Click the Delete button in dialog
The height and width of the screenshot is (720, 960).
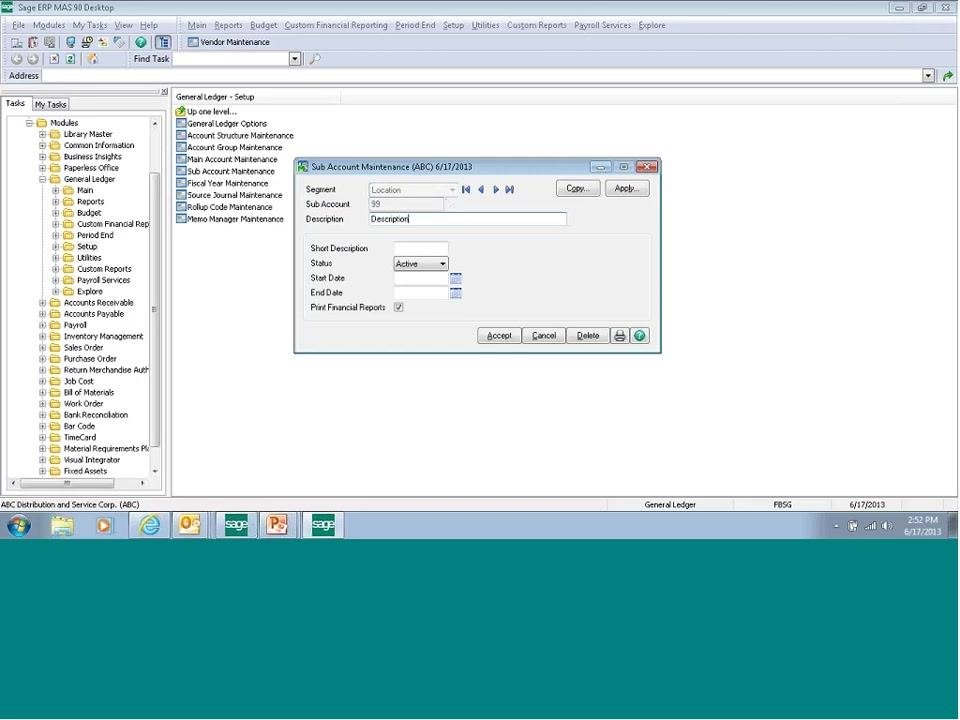(588, 336)
